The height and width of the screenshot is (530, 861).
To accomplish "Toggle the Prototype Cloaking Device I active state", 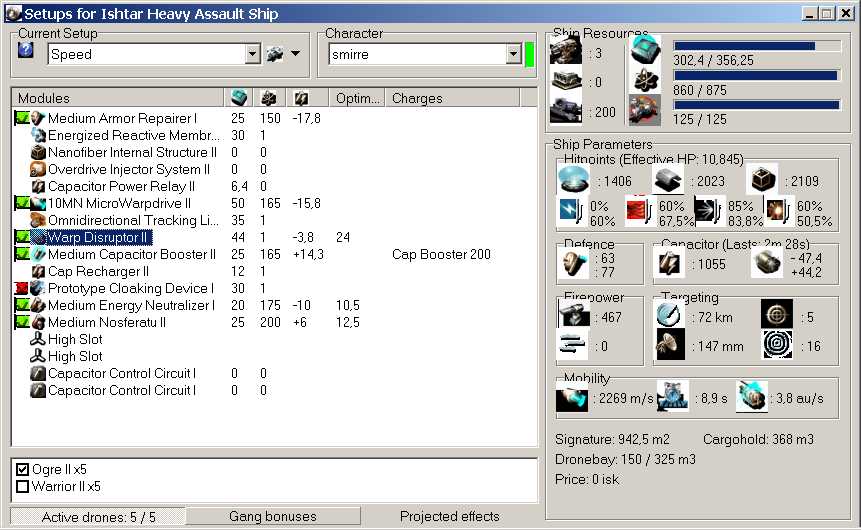I will (x=21, y=288).
